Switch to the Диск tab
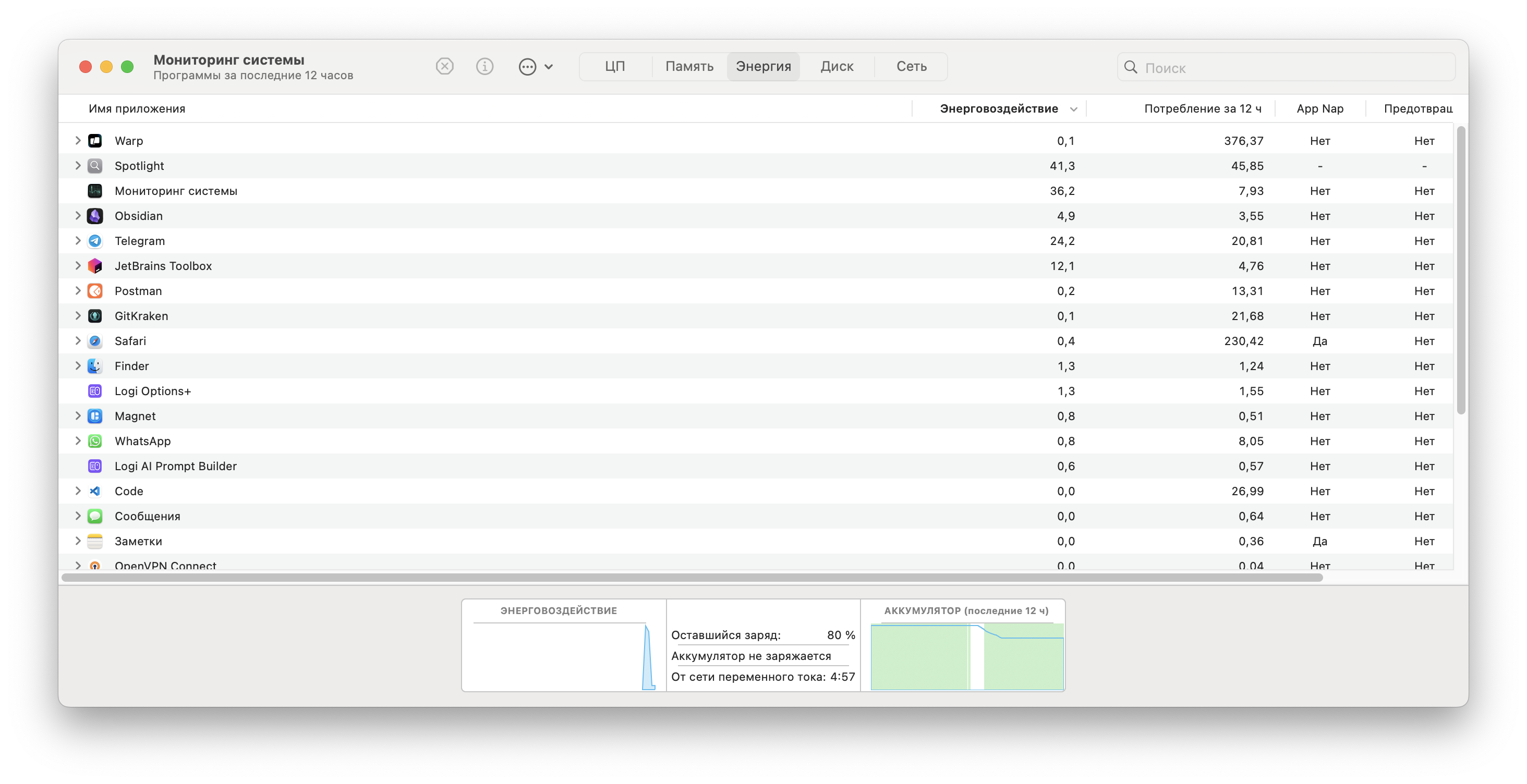 [x=837, y=66]
